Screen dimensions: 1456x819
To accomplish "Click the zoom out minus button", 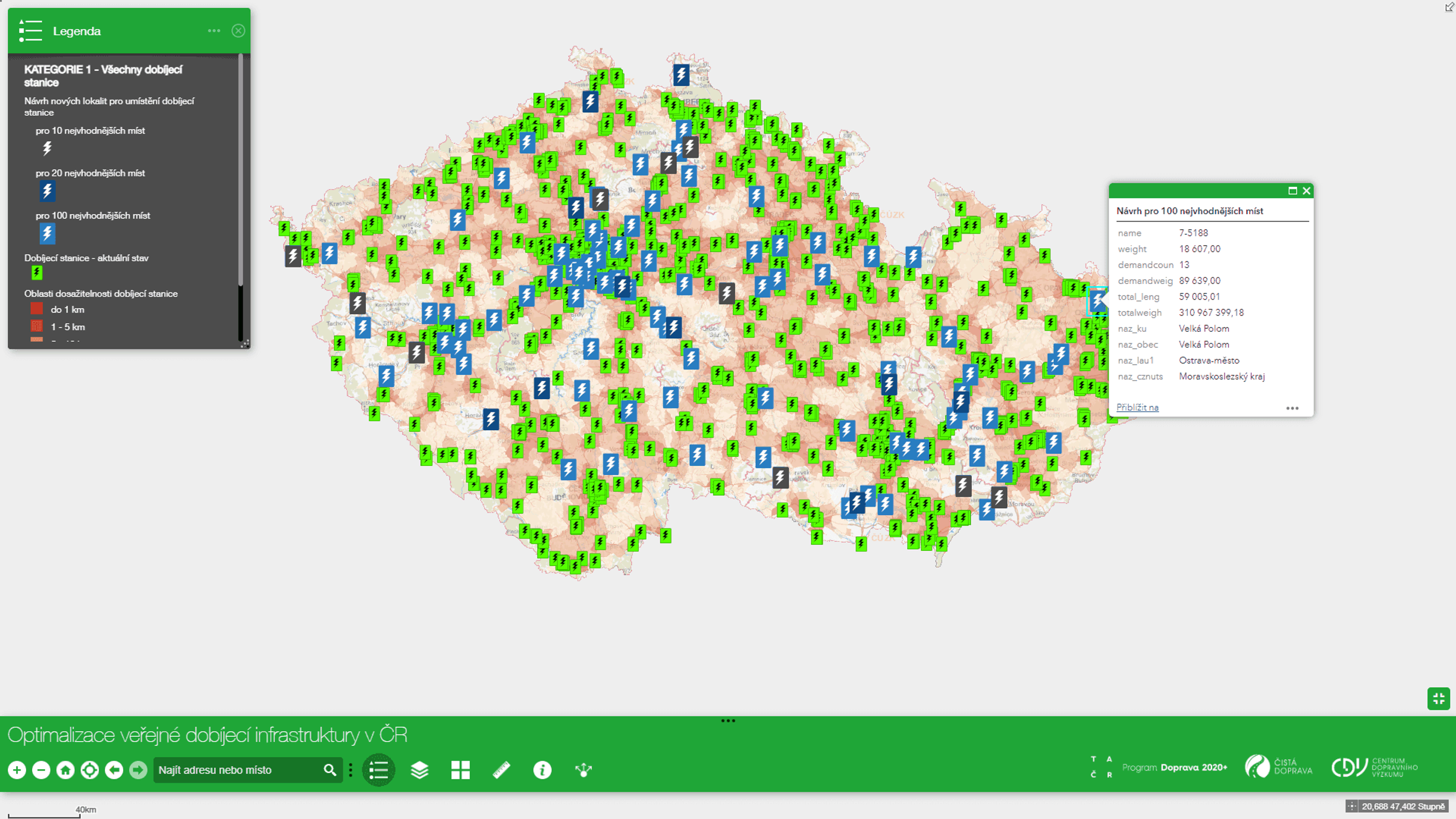I will click(x=41, y=770).
